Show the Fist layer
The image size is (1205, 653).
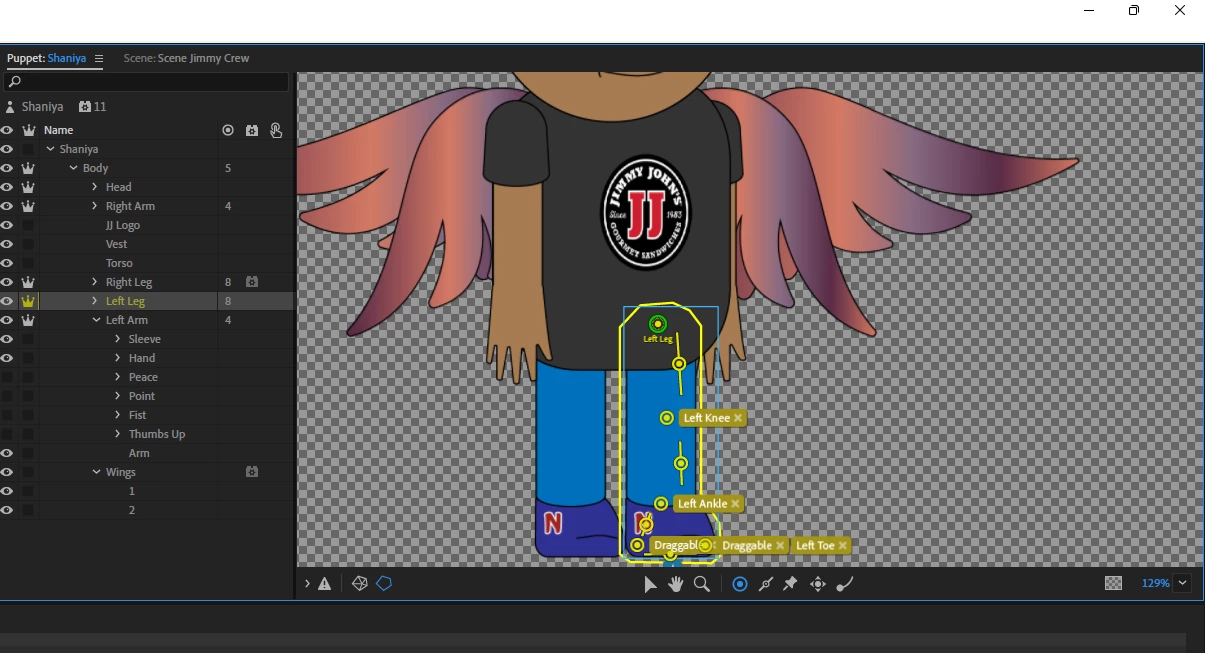pyautogui.click(x=7, y=415)
